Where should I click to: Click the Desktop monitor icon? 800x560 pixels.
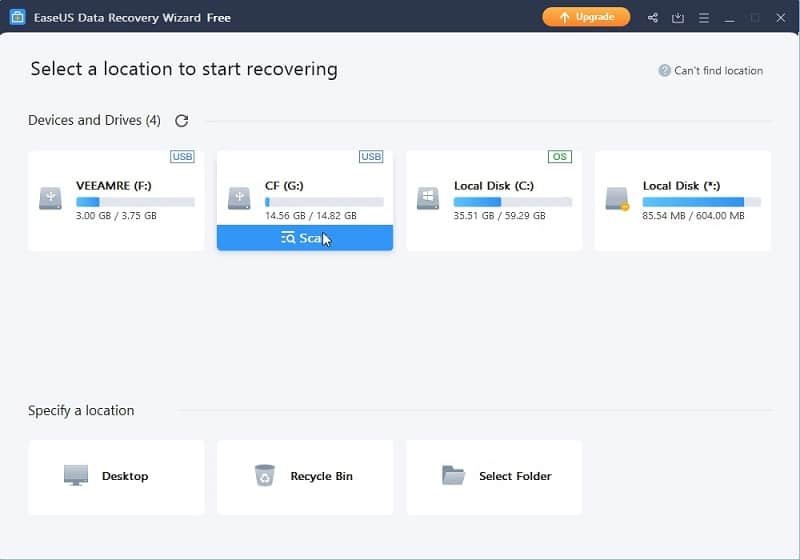tap(76, 476)
